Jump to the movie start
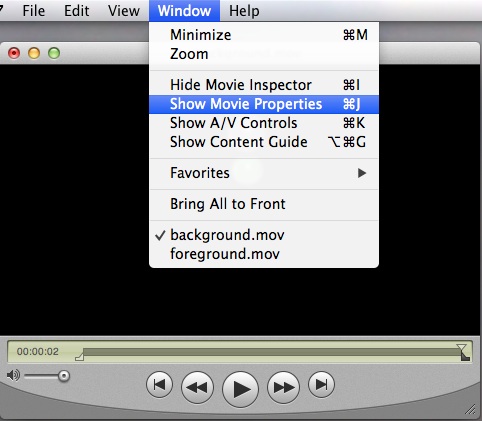Image resolution: width=482 pixels, height=421 pixels. pyautogui.click(x=159, y=385)
